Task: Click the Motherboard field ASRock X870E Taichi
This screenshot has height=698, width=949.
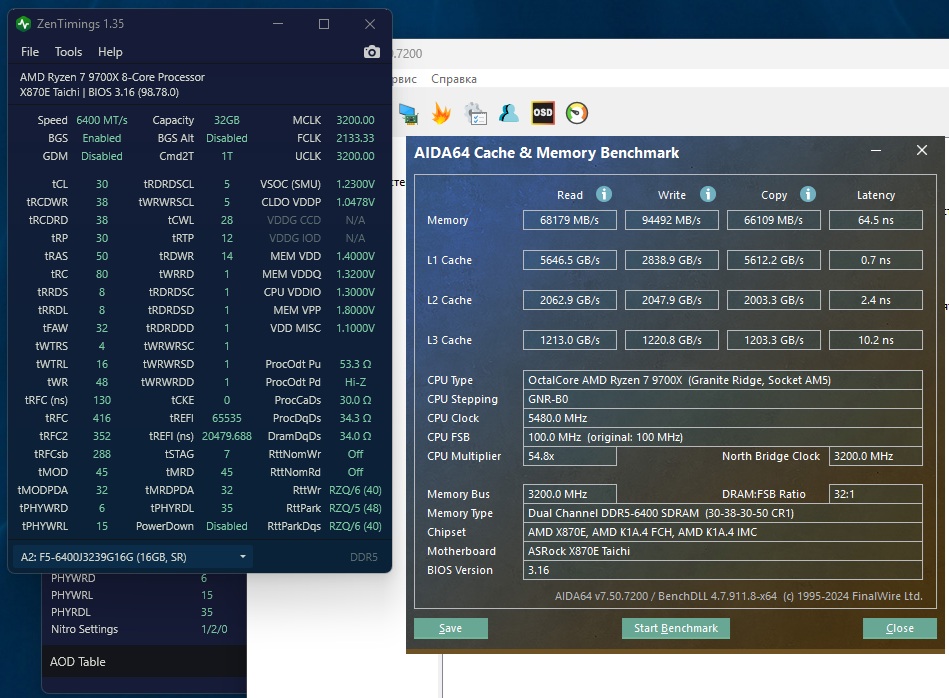Action: 723,551
